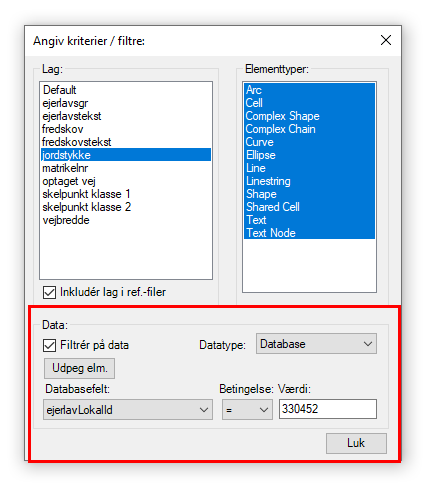Click the Udpeg elm. button

[79, 368]
